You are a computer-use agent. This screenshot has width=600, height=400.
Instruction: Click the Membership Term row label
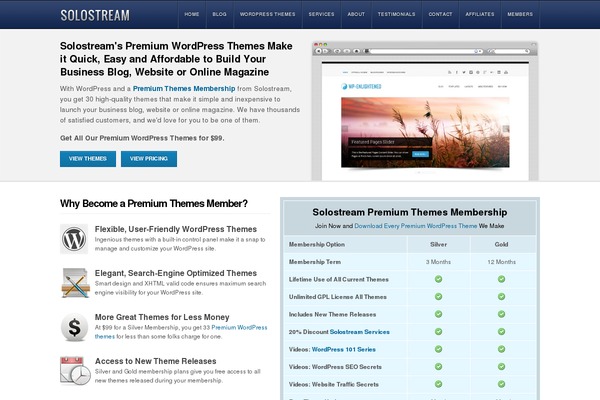pyautogui.click(x=315, y=262)
